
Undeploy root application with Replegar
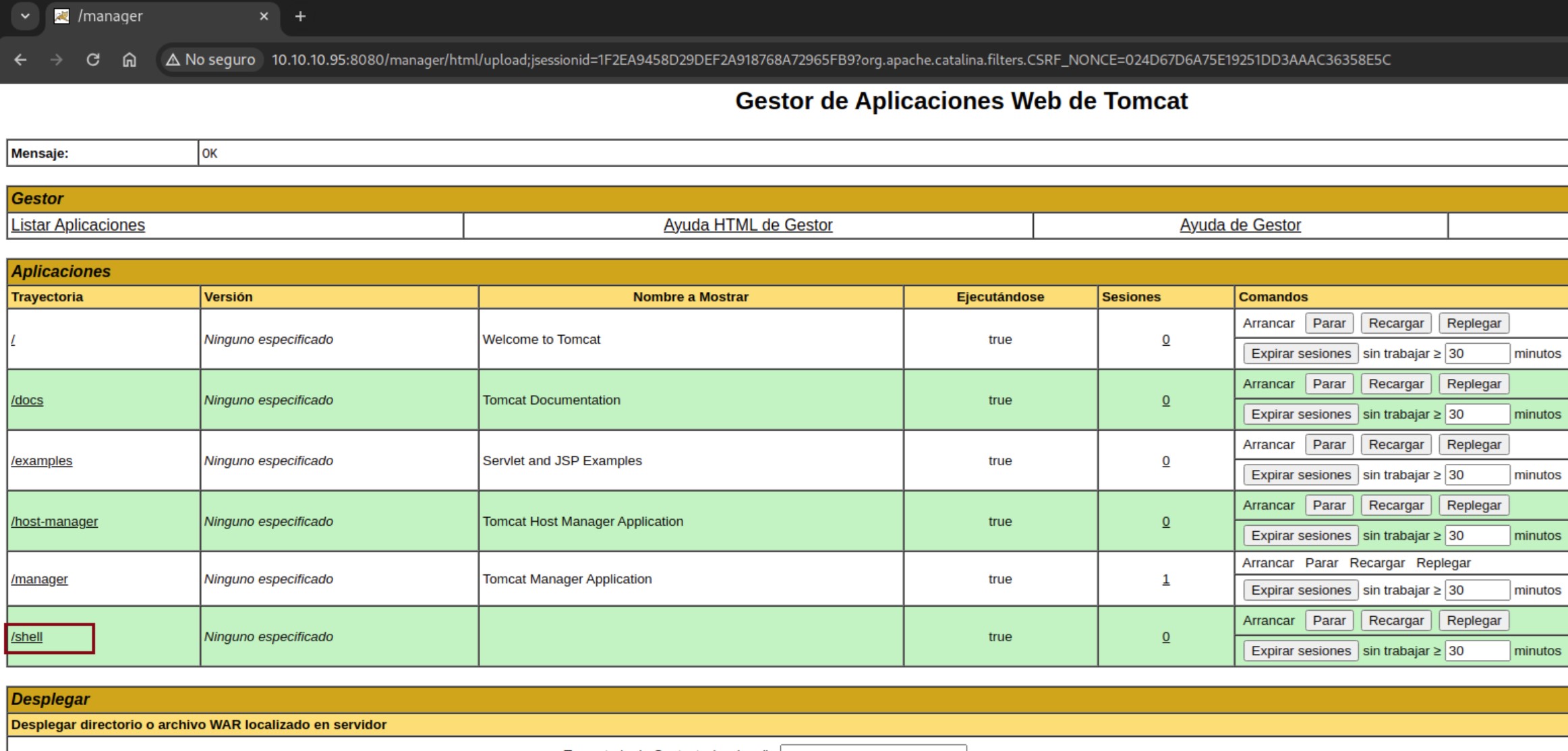click(1474, 324)
